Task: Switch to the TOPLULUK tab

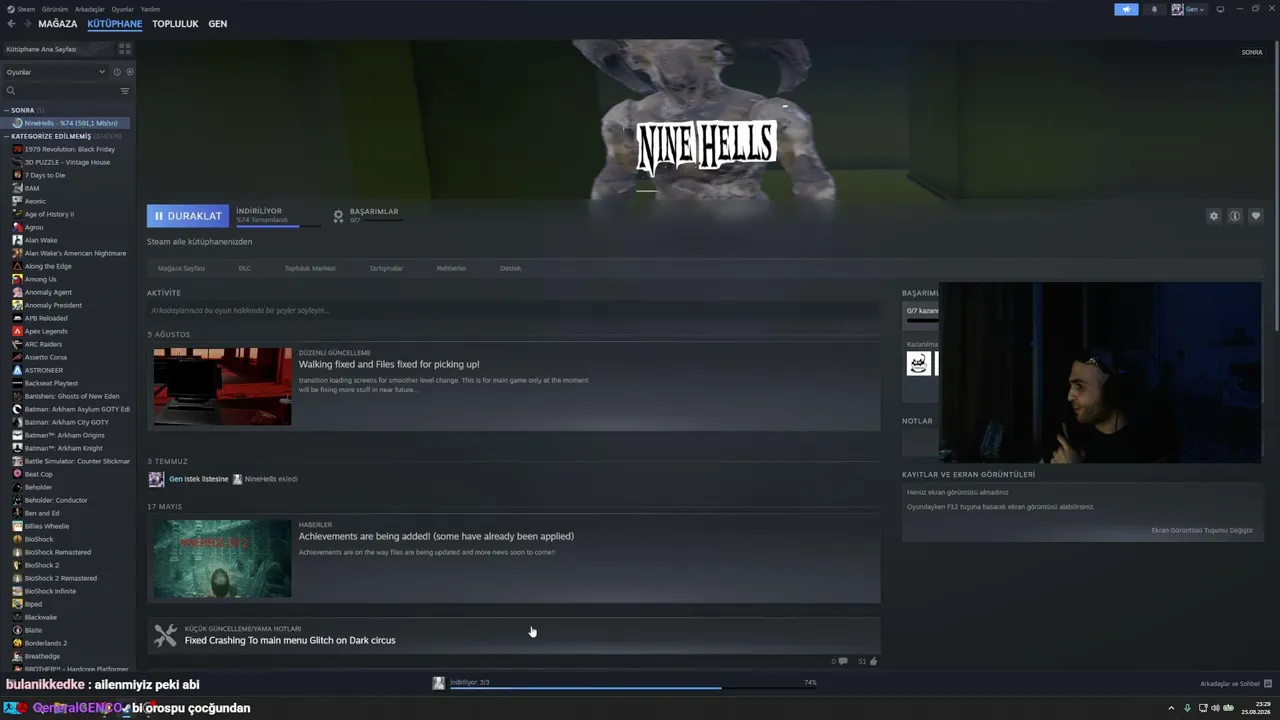Action: (175, 24)
